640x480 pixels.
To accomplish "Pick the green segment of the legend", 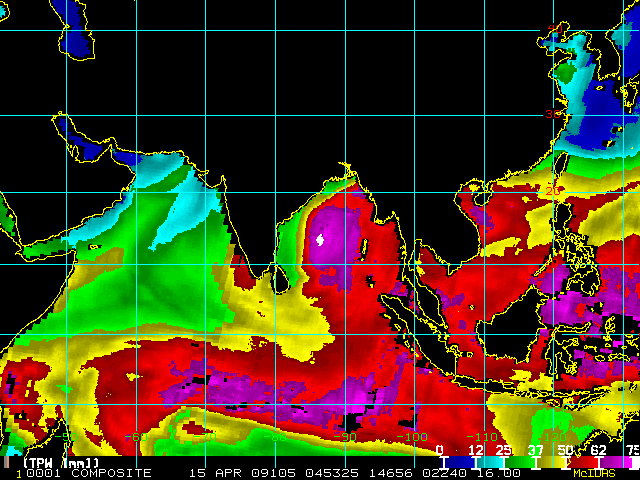I will 520,462.
